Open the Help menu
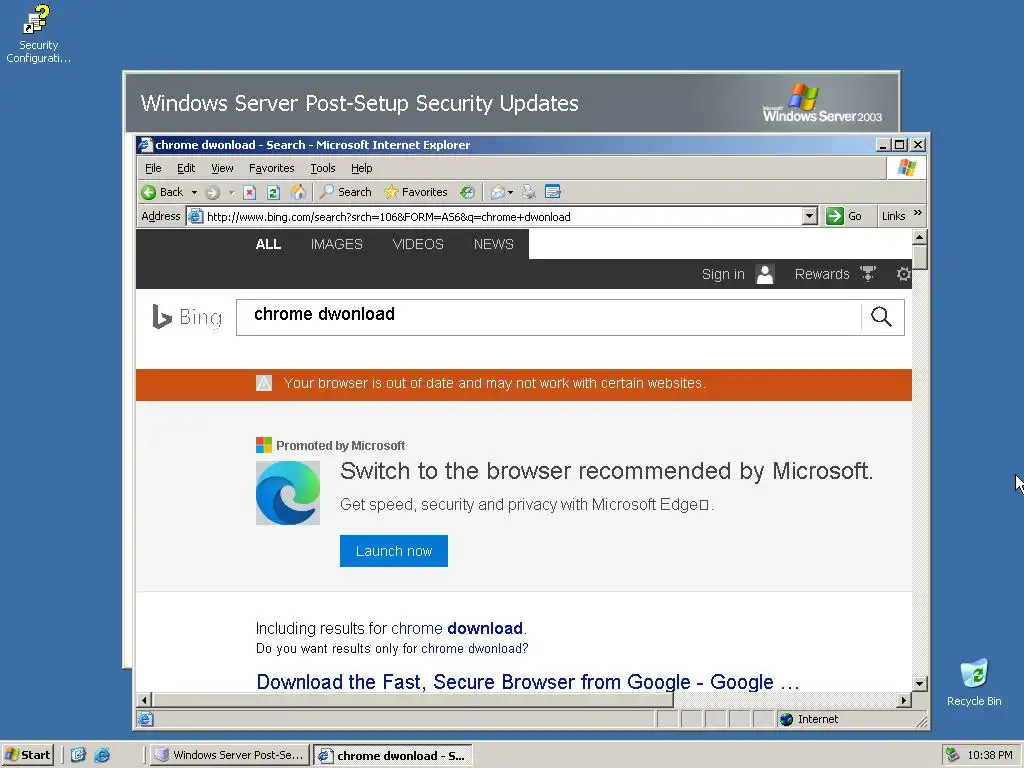The height and width of the screenshot is (768, 1024). 362,168
